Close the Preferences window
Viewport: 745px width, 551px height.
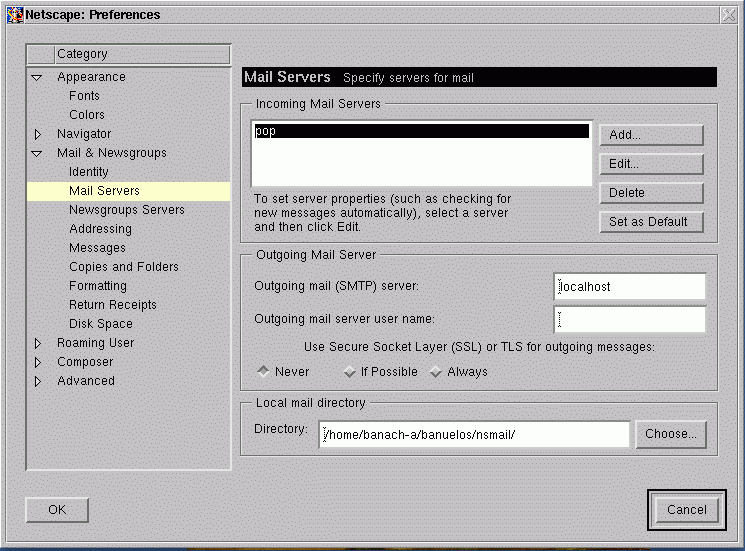pos(728,15)
